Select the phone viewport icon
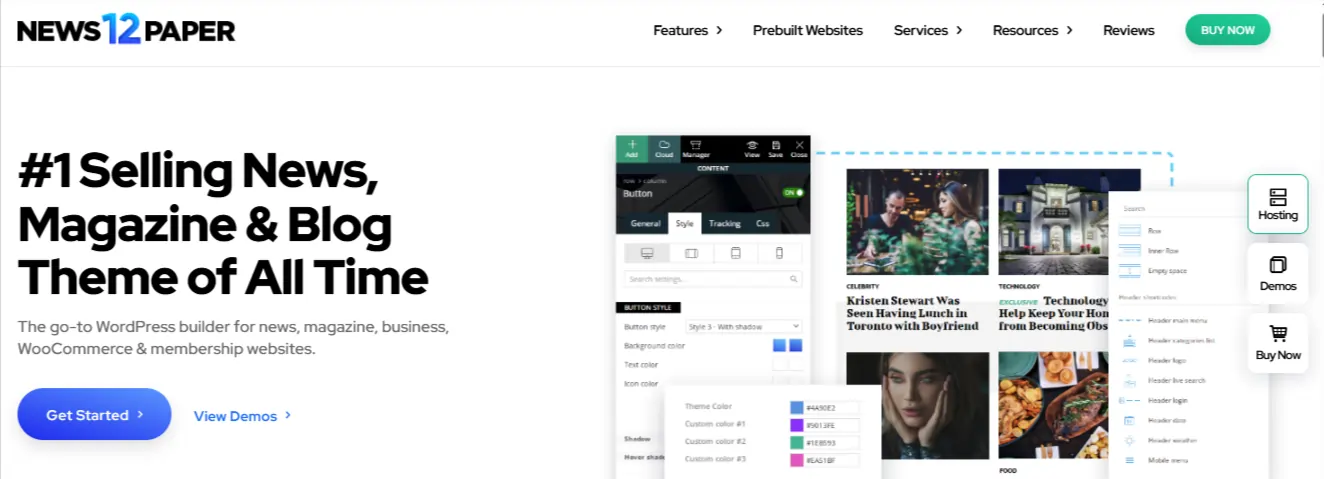This screenshot has width=1324, height=479. point(780,253)
